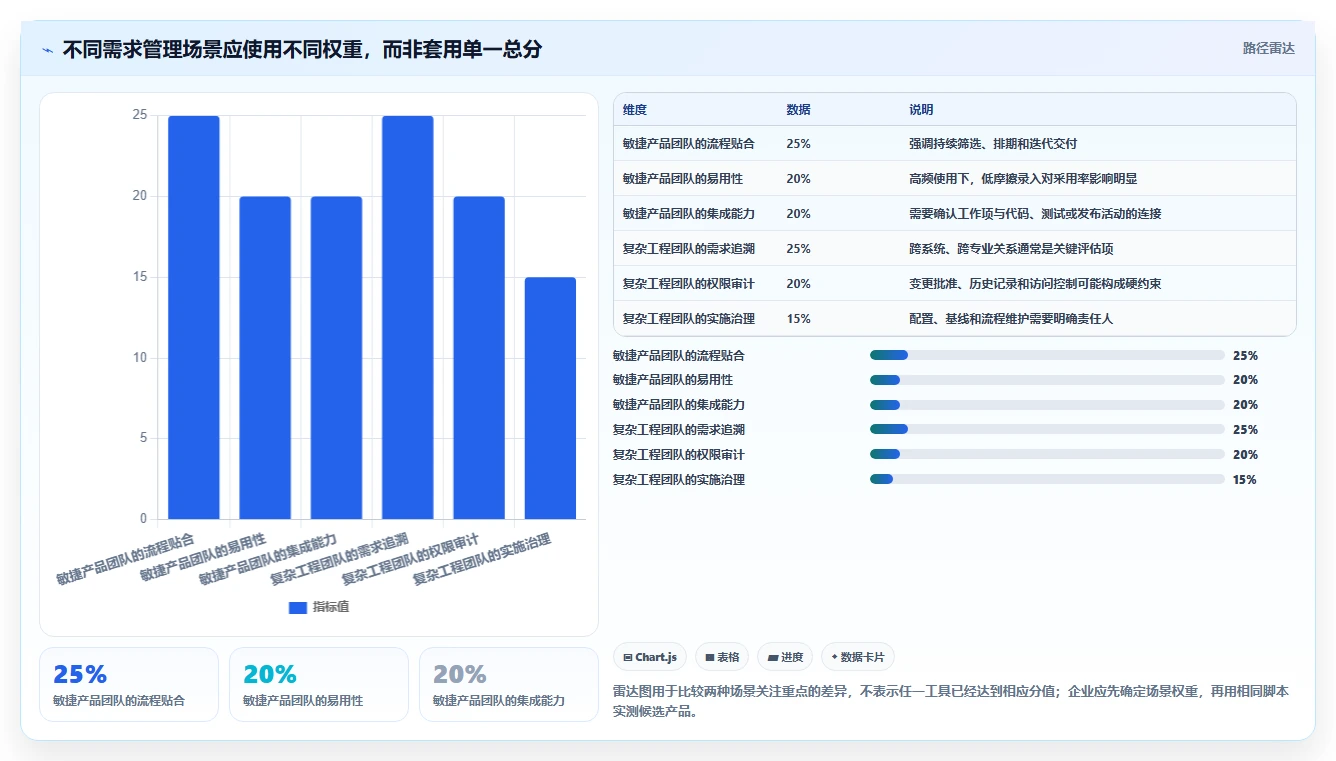The height and width of the screenshot is (761, 1336).
Task: Click the x-axis label 复杂工程团队的实施治理
Action: coord(482,559)
